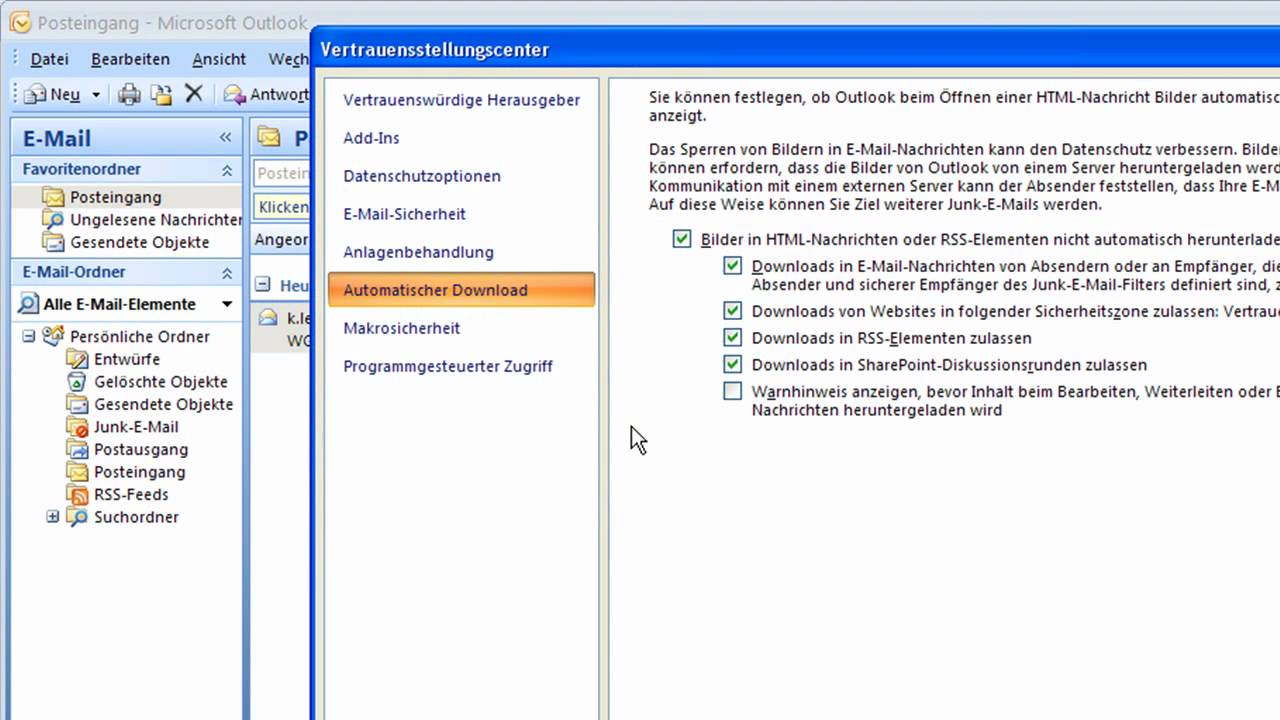Open E-Mail-Sicherheit category
The width and height of the screenshot is (1280, 720).
click(461, 214)
